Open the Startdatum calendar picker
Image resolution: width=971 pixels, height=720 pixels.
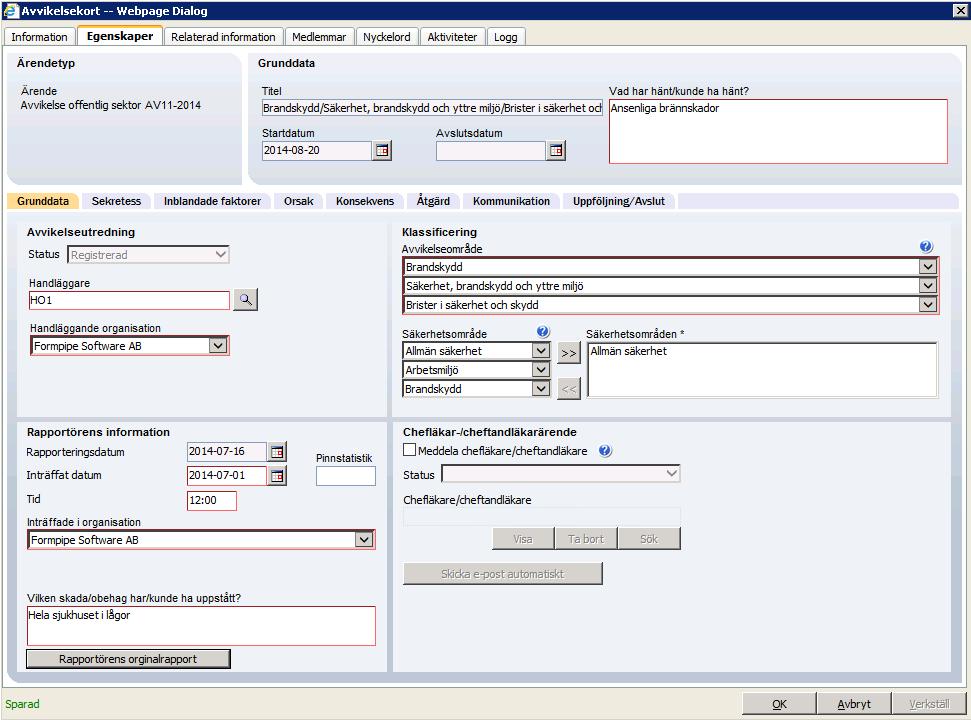pyautogui.click(x=382, y=150)
